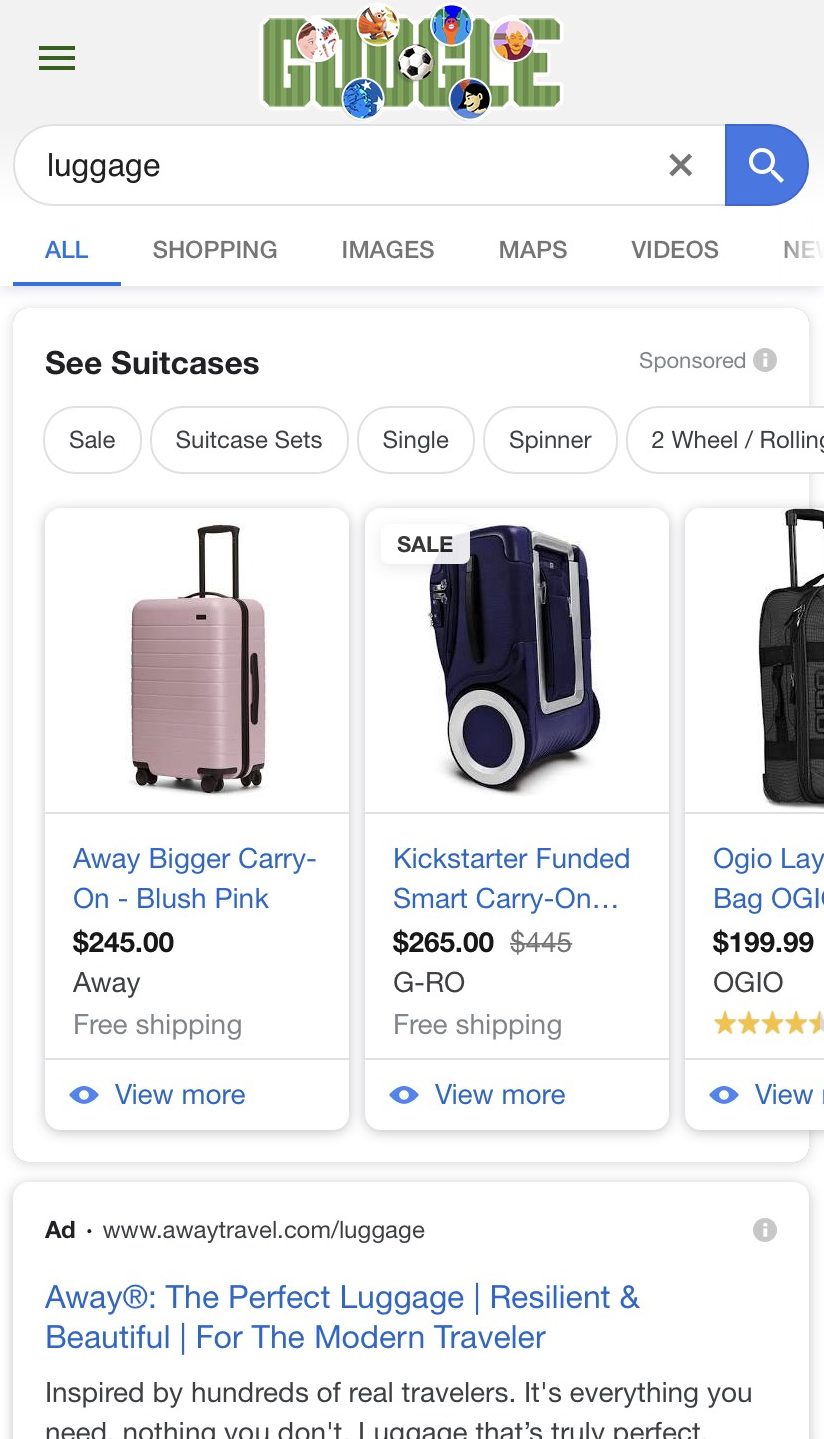
Task: Click the info icon beside the Away ad
Action: 764,1230
